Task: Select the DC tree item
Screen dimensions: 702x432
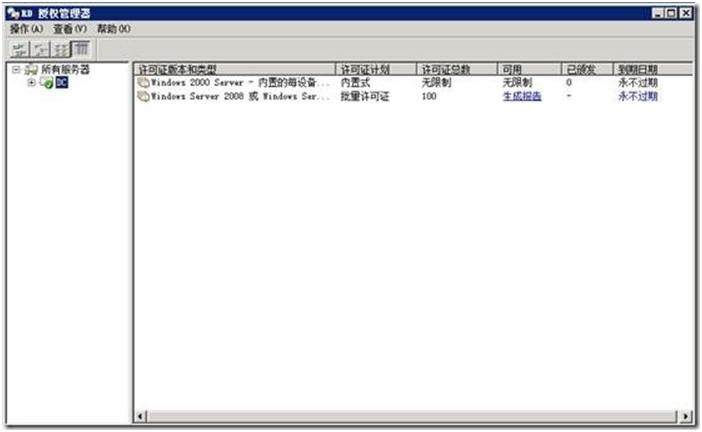Action: tap(62, 82)
